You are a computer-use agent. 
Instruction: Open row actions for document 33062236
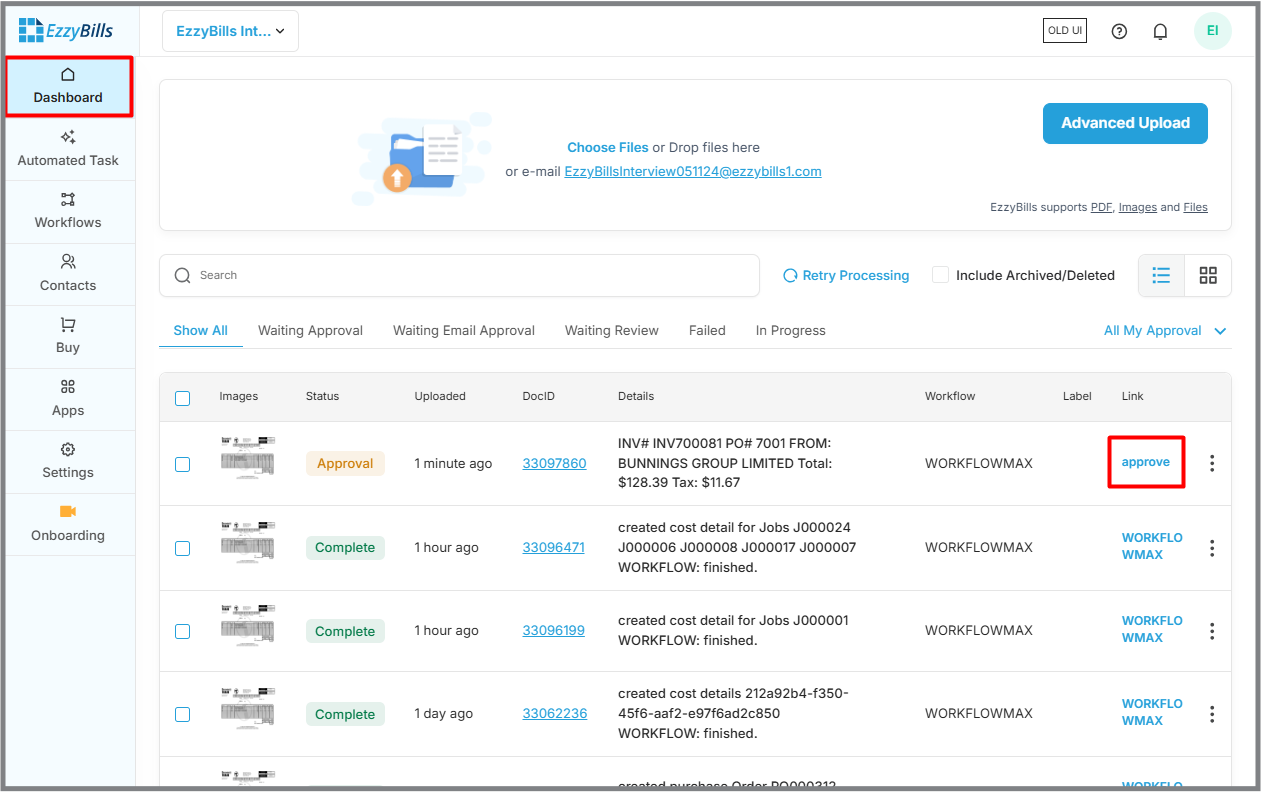[x=1212, y=714]
